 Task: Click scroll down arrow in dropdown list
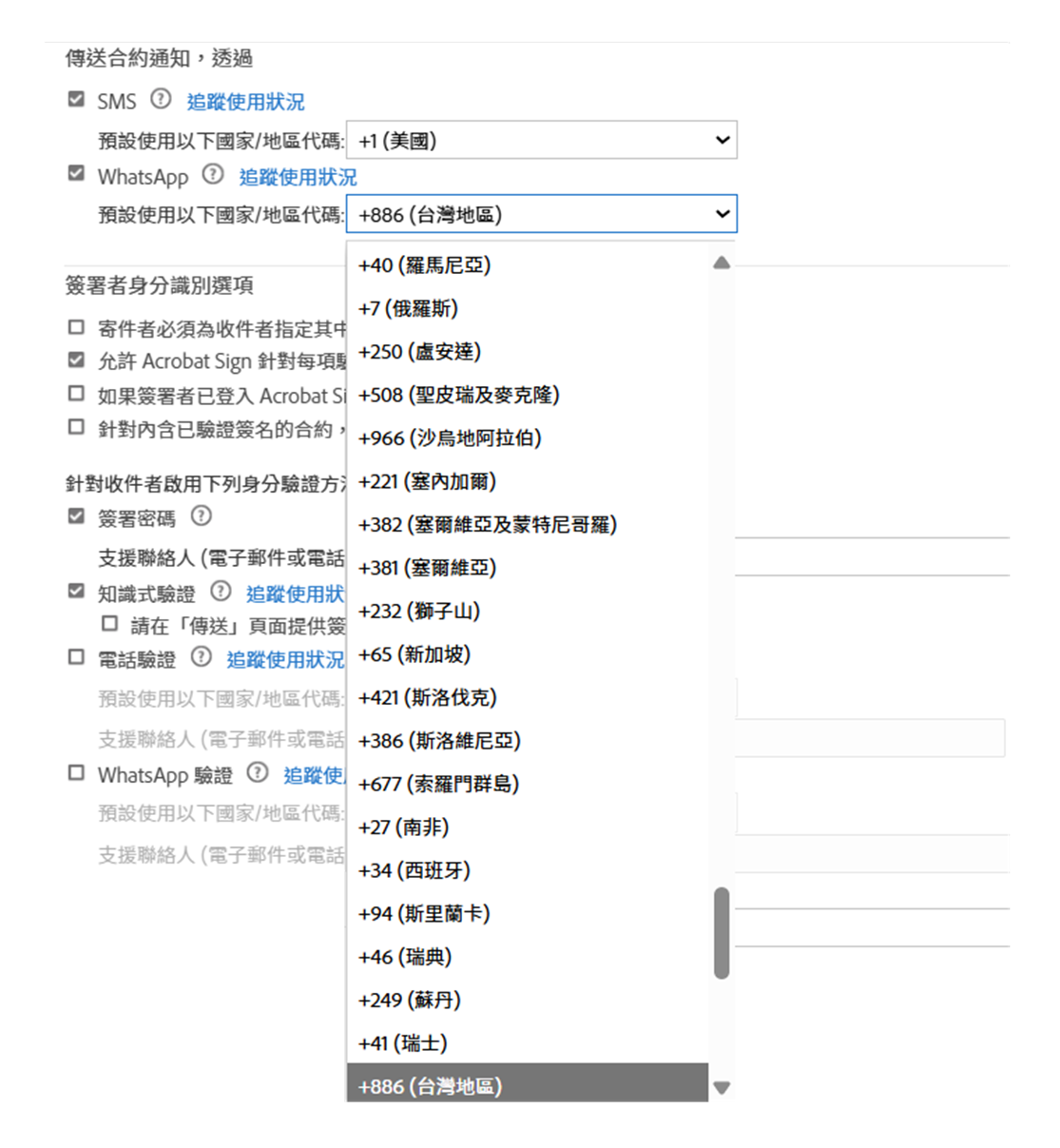click(722, 1087)
